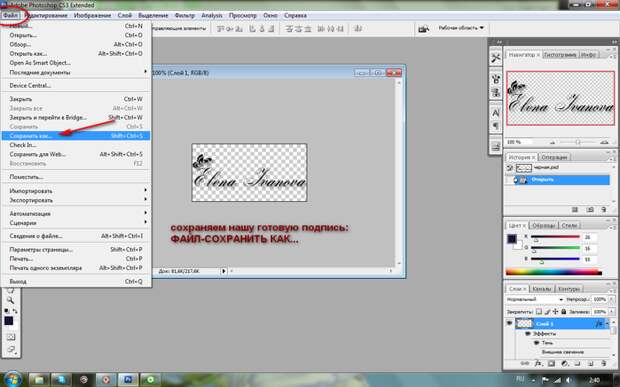Open Photoshop from the Windows taskbar
The image size is (620, 387).
128,379
